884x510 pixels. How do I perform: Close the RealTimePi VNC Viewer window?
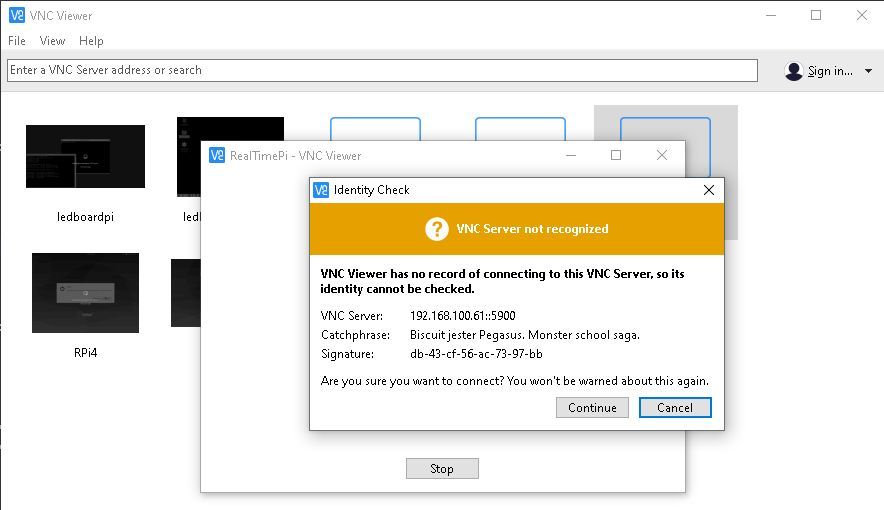click(x=662, y=155)
